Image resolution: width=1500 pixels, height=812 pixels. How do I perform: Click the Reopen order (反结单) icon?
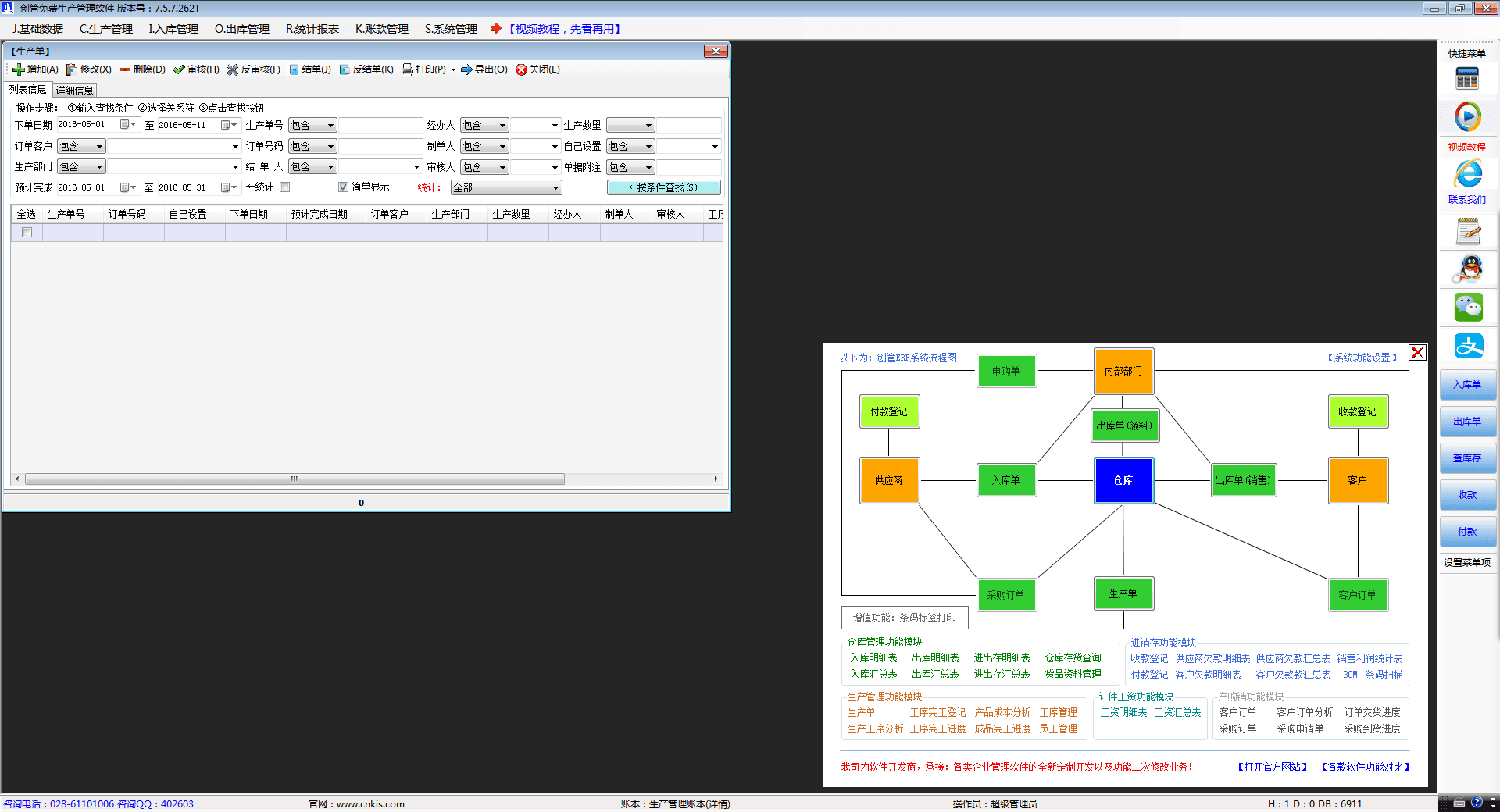(x=345, y=69)
